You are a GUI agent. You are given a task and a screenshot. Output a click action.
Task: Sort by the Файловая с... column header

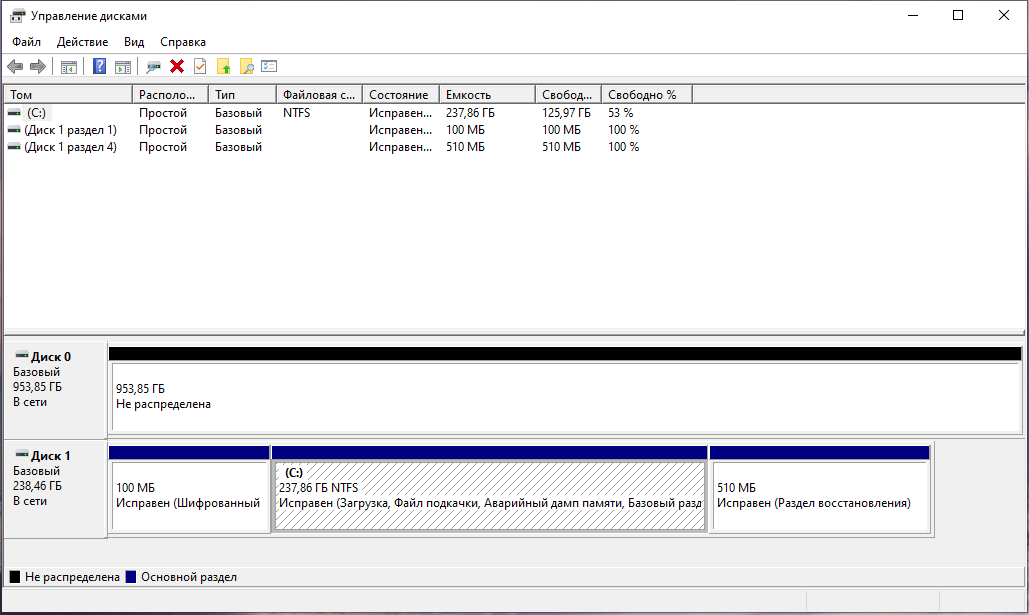pyautogui.click(x=320, y=95)
